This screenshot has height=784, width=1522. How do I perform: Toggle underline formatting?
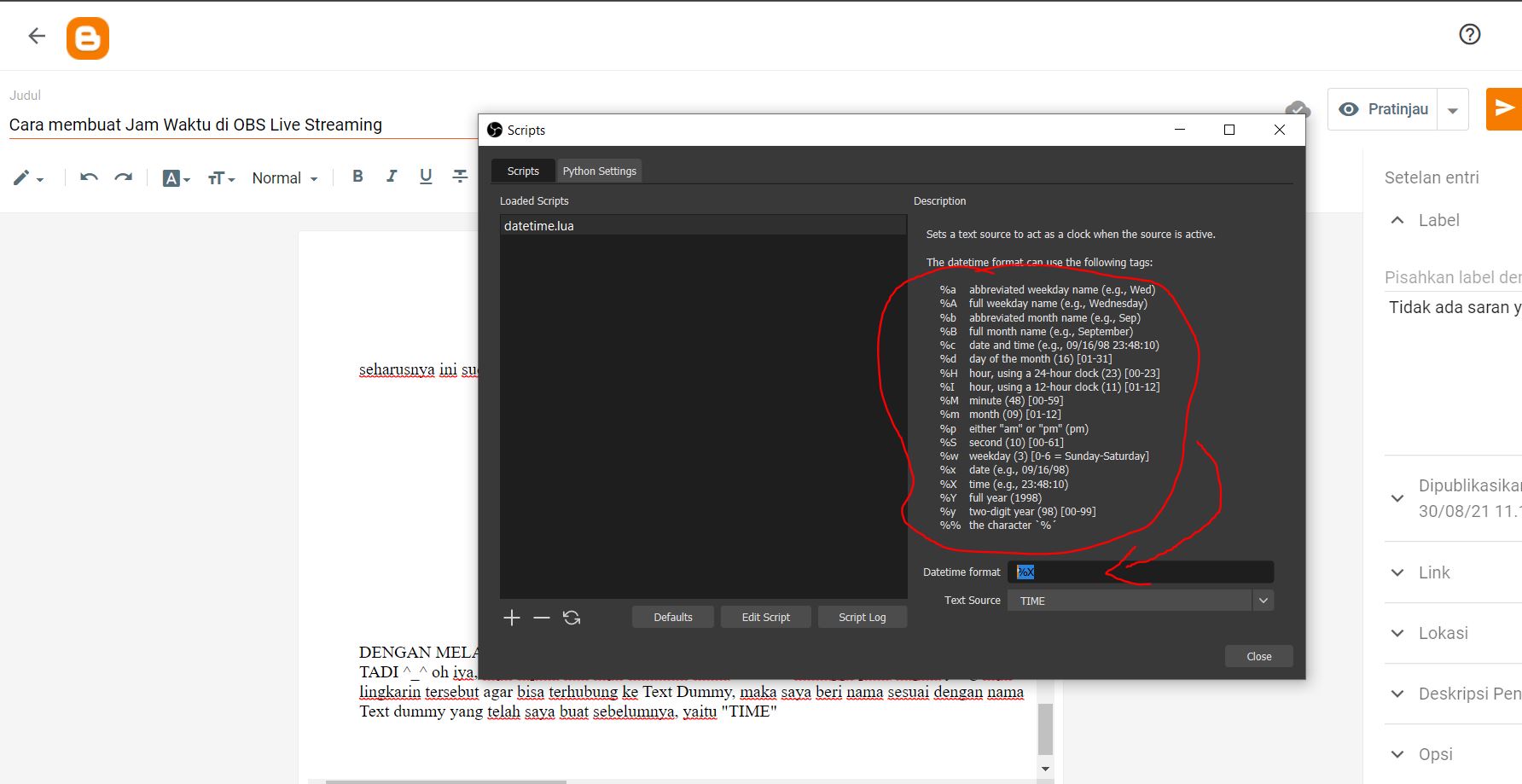[x=426, y=176]
